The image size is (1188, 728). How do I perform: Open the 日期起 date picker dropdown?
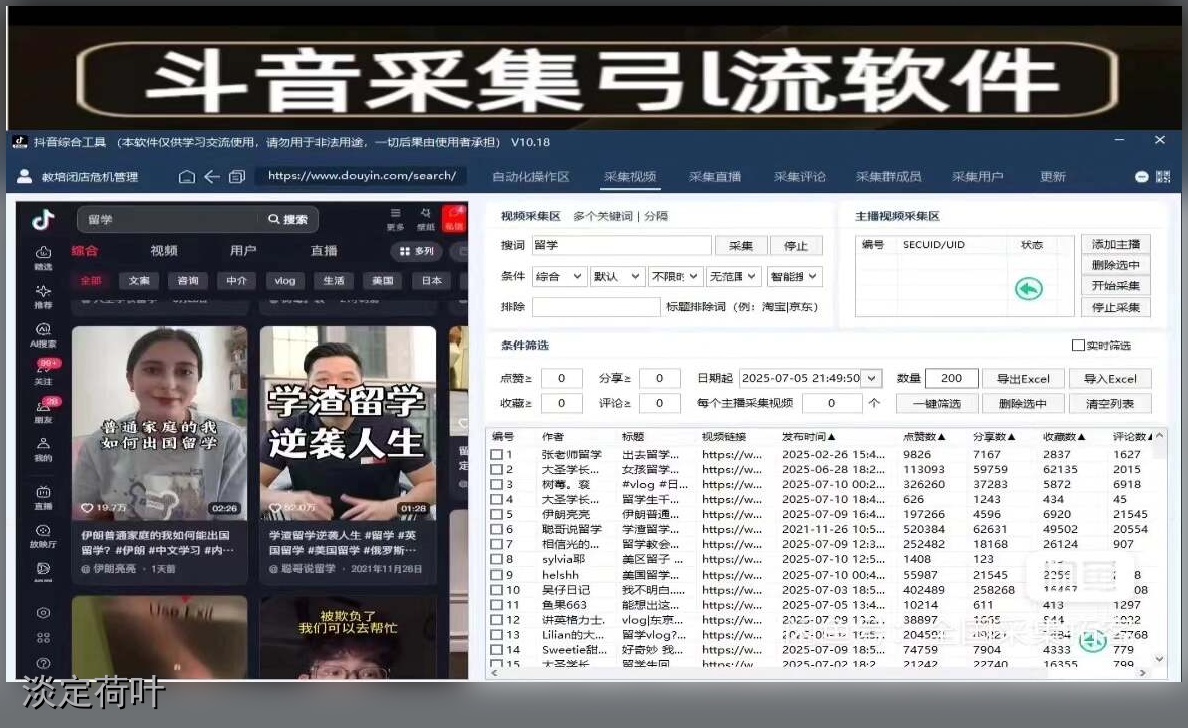click(872, 378)
